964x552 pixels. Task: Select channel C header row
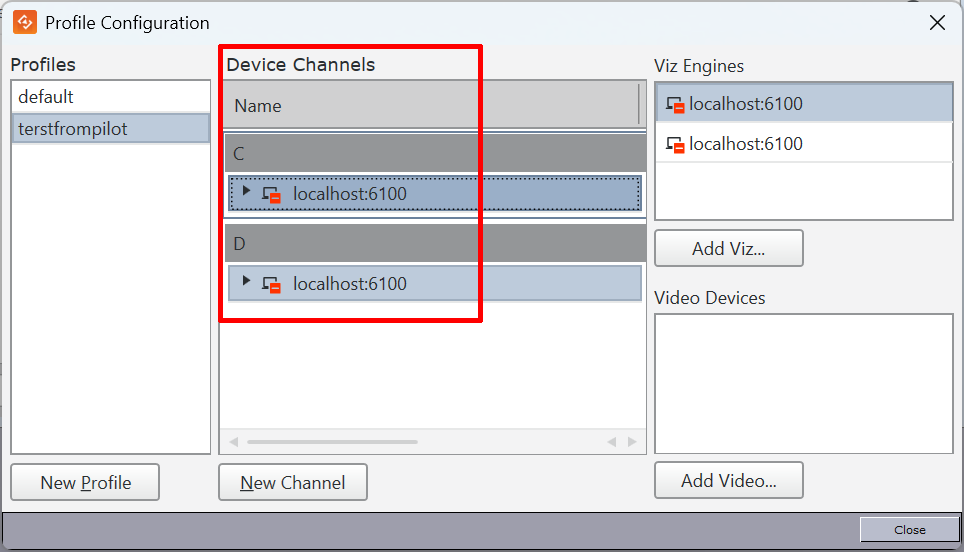coord(433,154)
